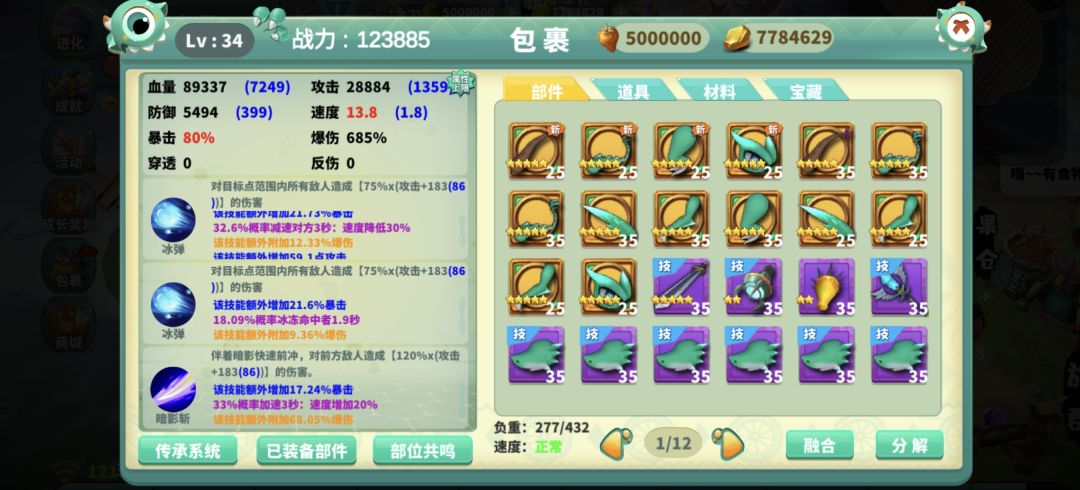Select first new five-star tail part
1080x490 pixels.
tap(536, 151)
